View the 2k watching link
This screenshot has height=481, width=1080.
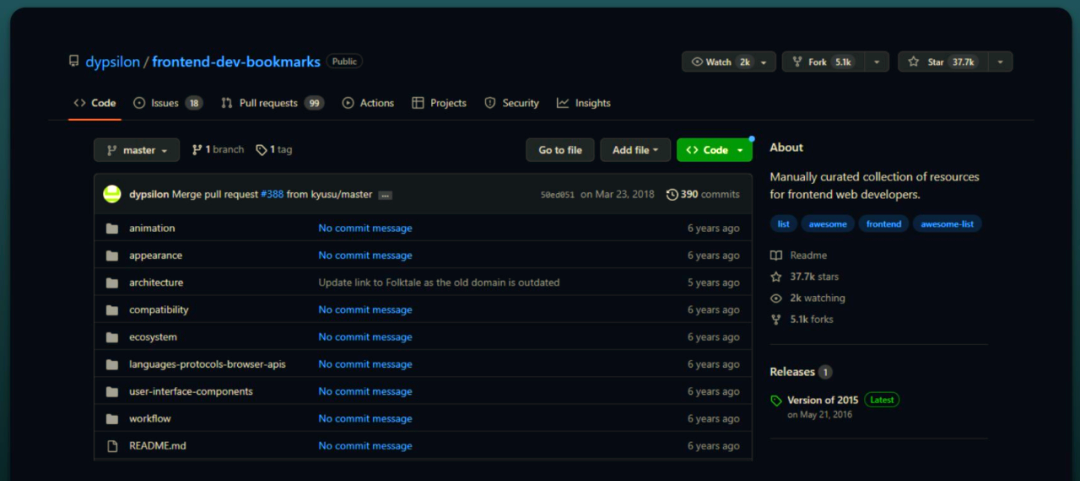click(x=808, y=298)
